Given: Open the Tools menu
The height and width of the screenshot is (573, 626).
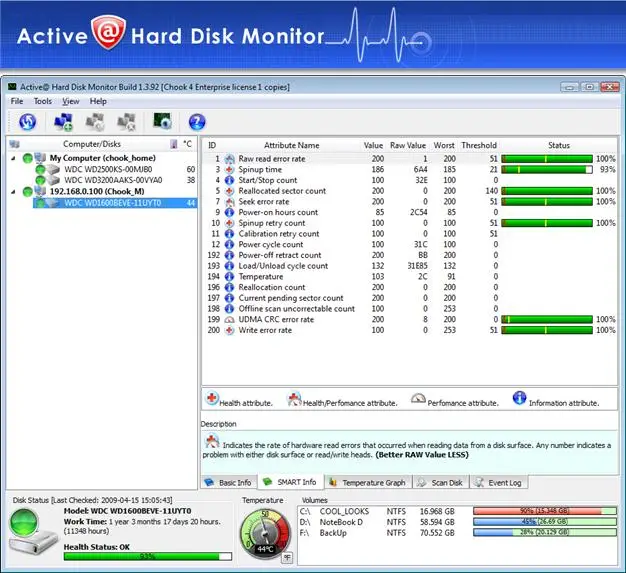Looking at the screenshot, I should [43, 101].
